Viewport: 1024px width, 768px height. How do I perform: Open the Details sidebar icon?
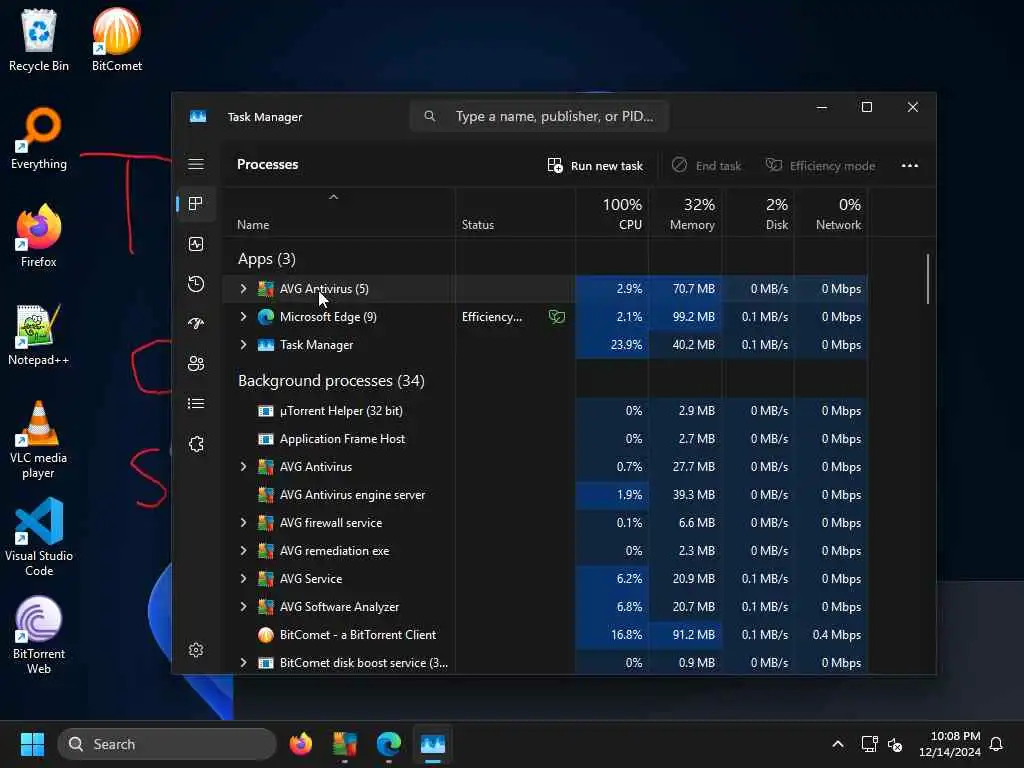coord(196,404)
